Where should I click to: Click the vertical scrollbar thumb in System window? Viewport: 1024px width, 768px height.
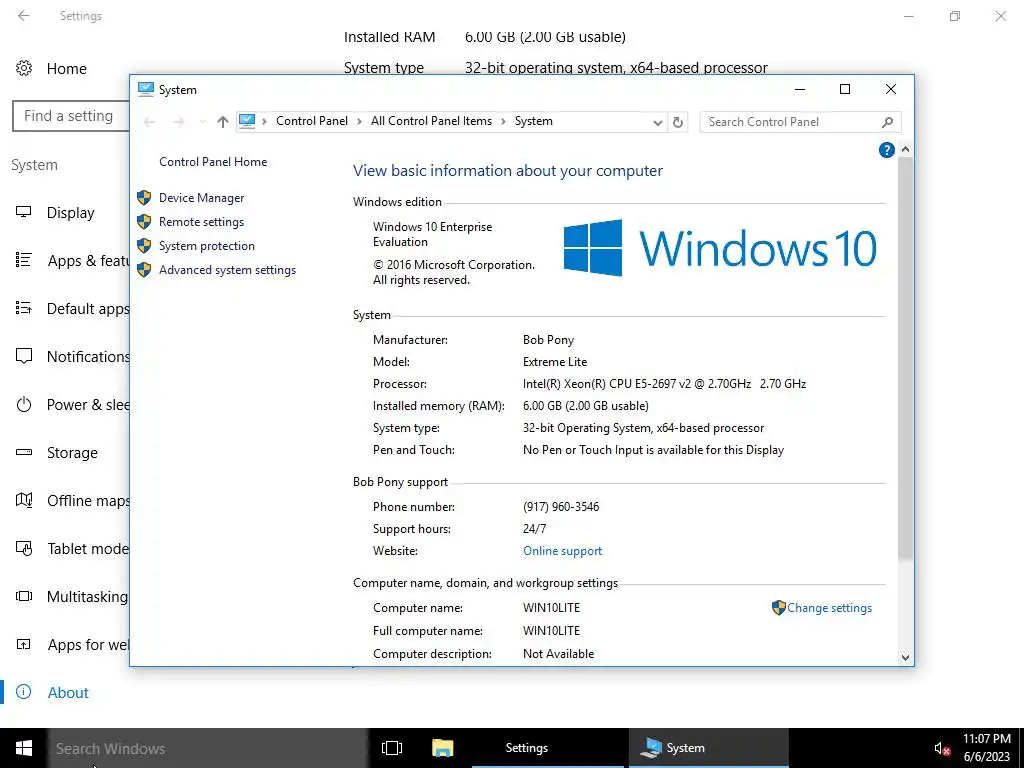tap(905, 358)
